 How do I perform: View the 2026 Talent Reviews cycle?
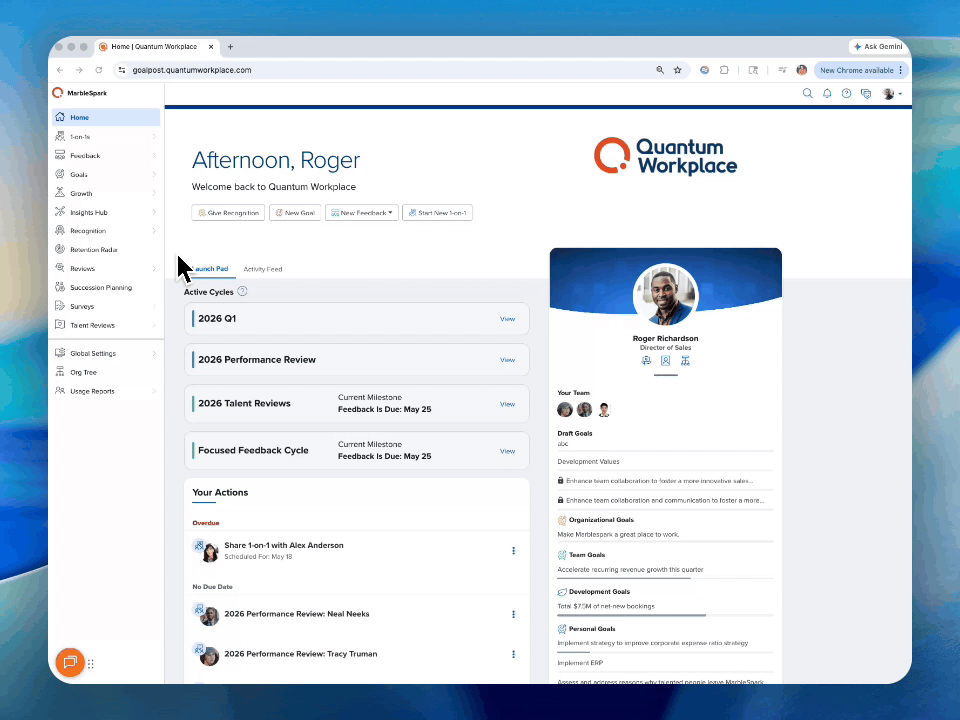click(x=508, y=404)
